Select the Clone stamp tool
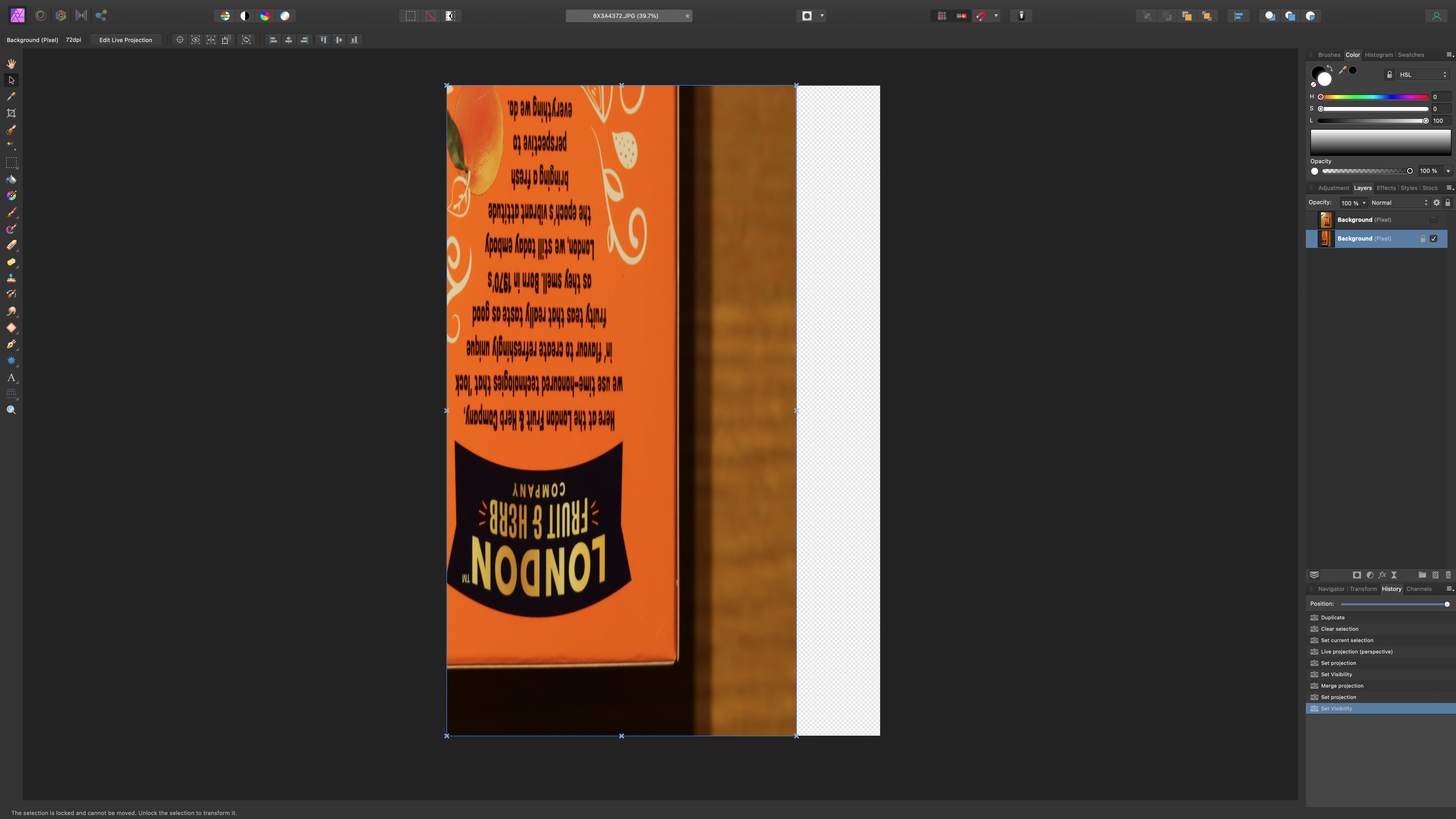Screen dimensions: 1456x819 11,278
